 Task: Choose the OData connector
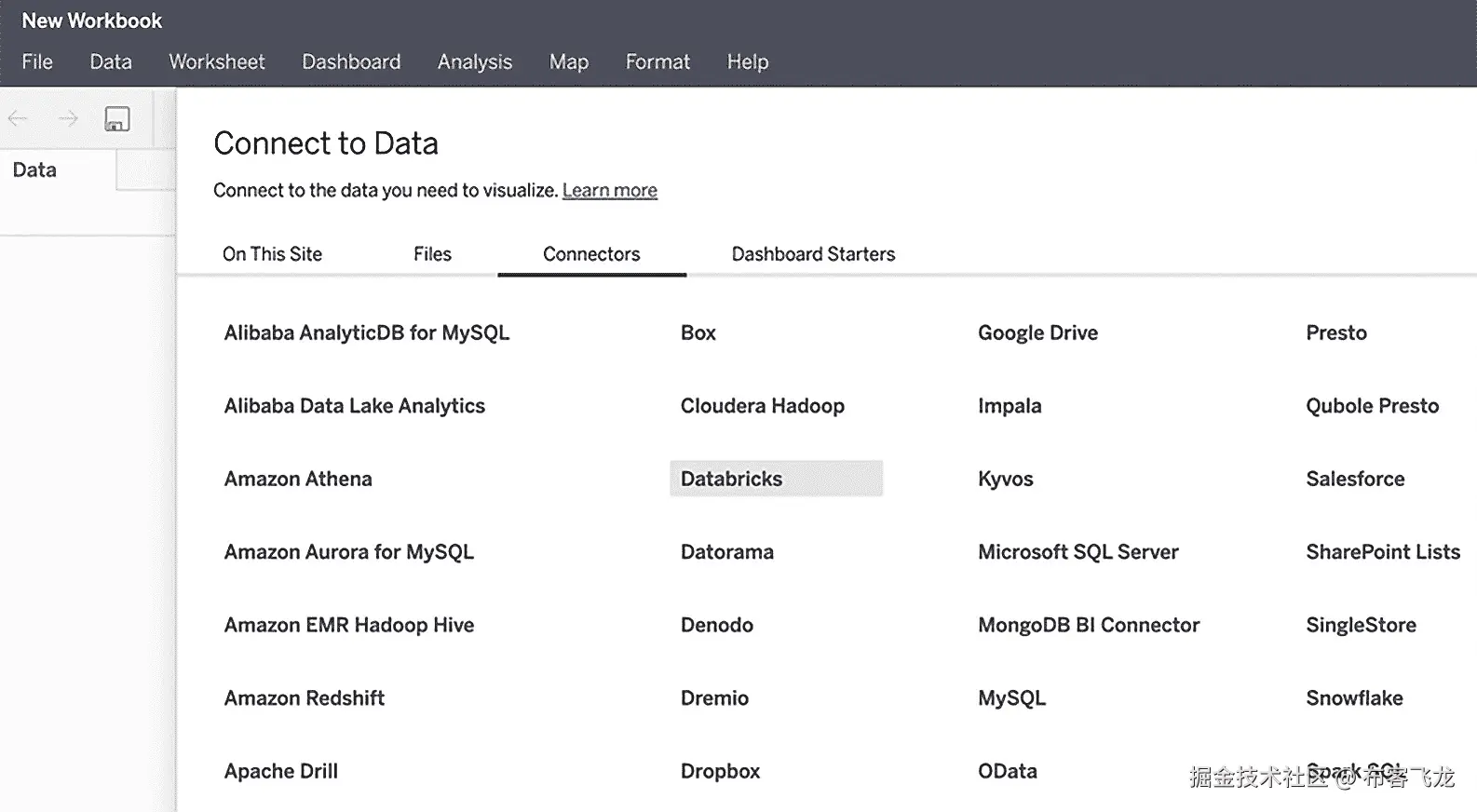(1008, 771)
